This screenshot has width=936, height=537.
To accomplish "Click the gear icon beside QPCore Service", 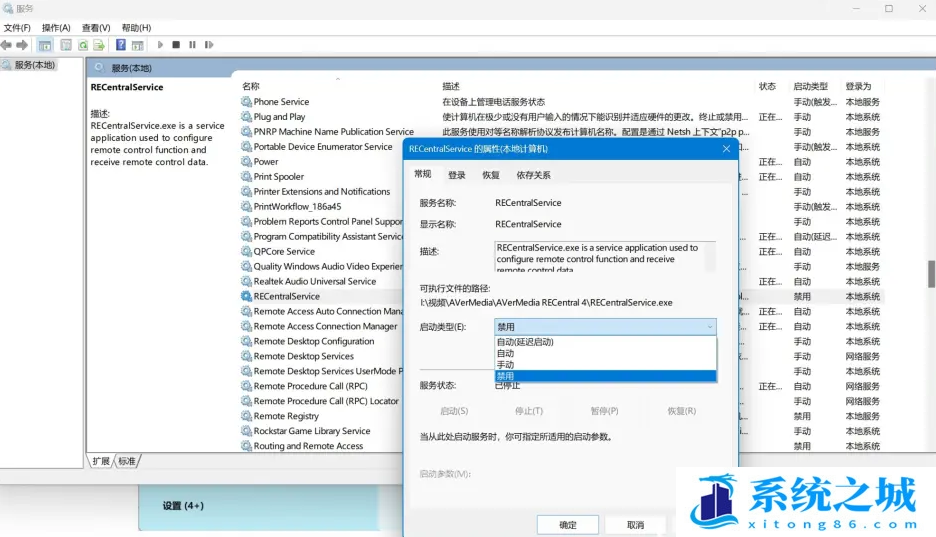I will pyautogui.click(x=246, y=251).
